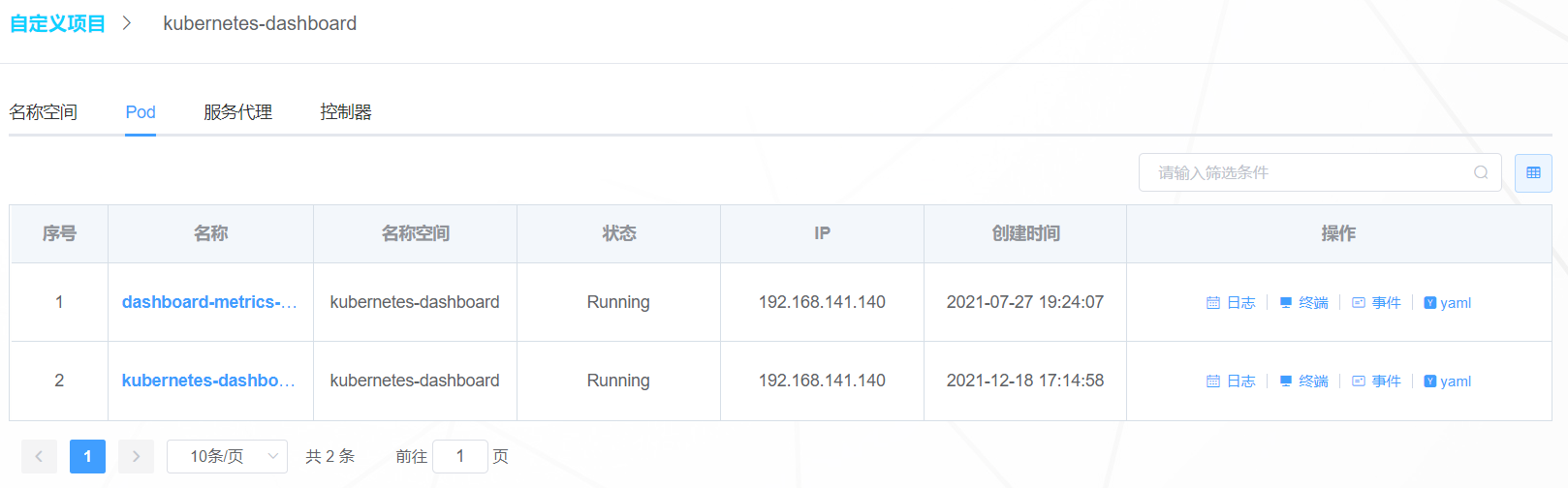
Task: Click timestamp 2021-12-18 17:14:58
Action: [1025, 381]
